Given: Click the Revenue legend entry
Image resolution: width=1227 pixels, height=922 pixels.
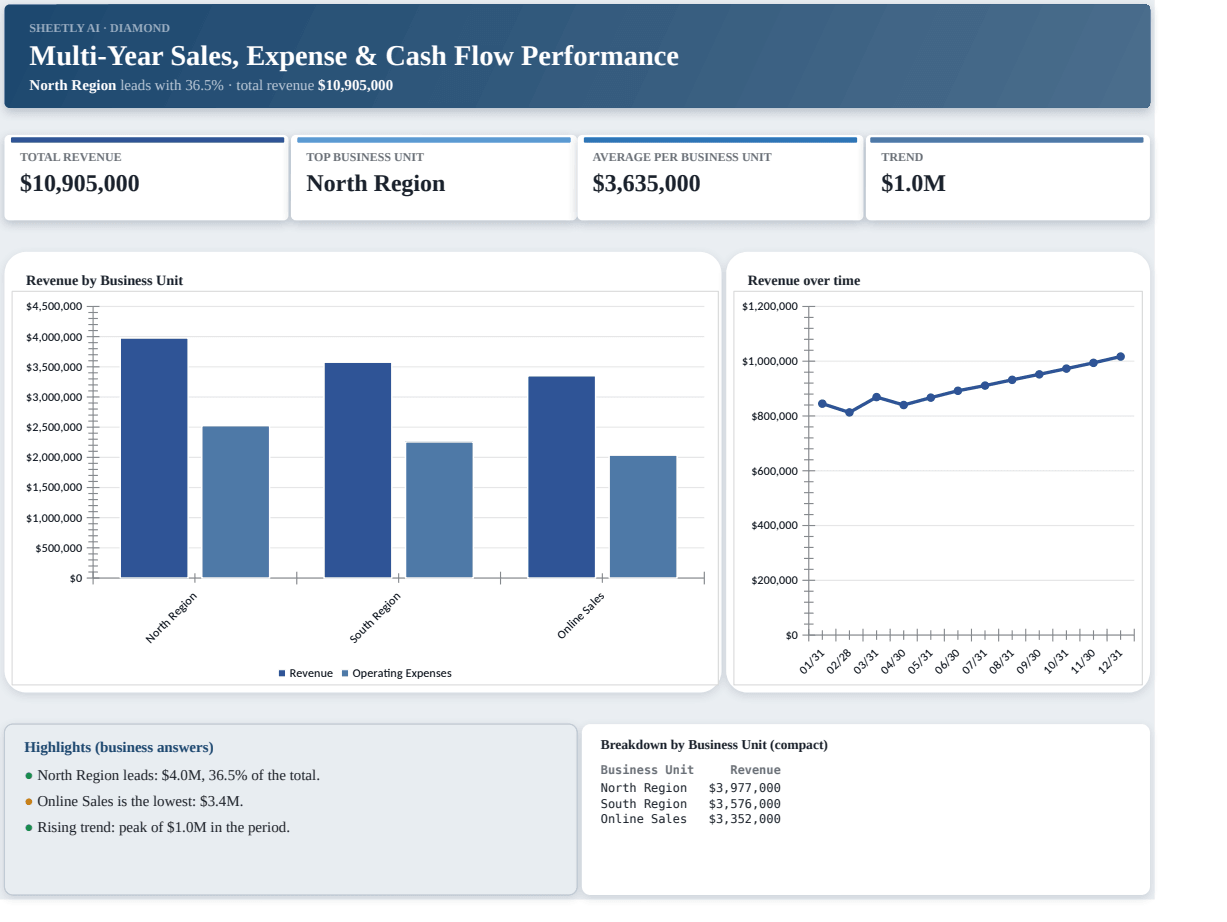Looking at the screenshot, I should [x=306, y=674].
